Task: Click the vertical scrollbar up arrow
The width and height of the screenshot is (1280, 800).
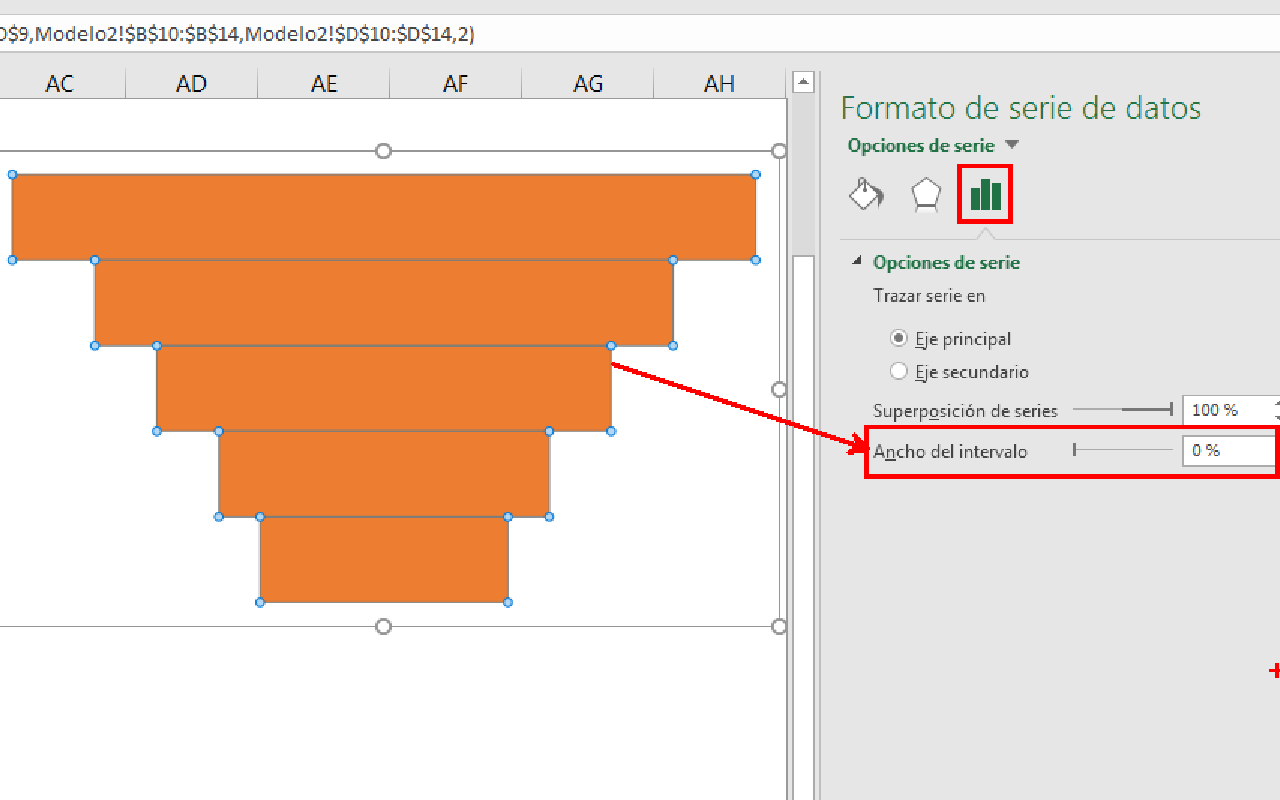Action: point(803,83)
